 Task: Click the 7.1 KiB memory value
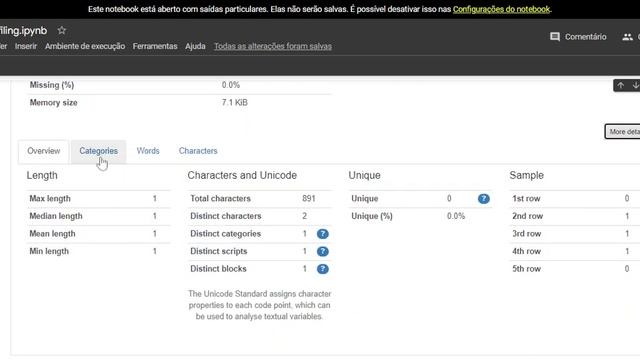point(235,103)
